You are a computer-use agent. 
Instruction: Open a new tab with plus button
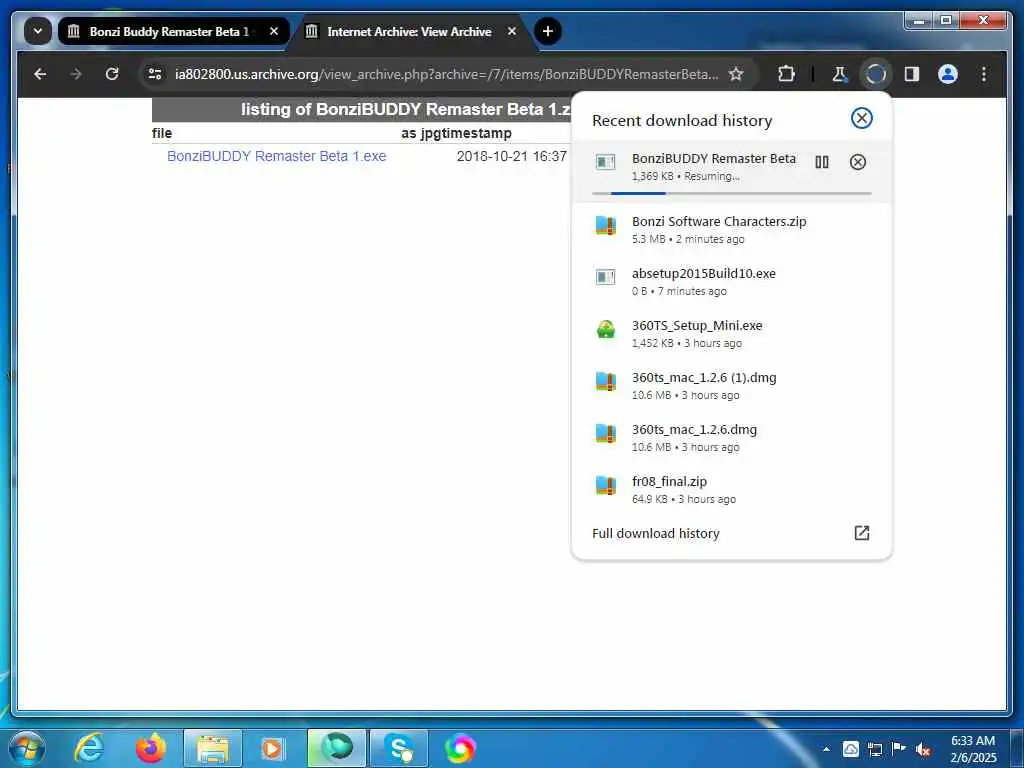pyautogui.click(x=548, y=31)
